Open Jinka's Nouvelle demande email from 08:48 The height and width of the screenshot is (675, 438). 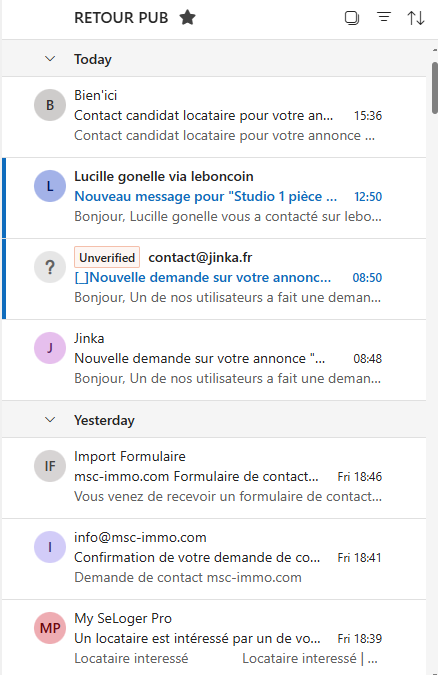point(214,360)
